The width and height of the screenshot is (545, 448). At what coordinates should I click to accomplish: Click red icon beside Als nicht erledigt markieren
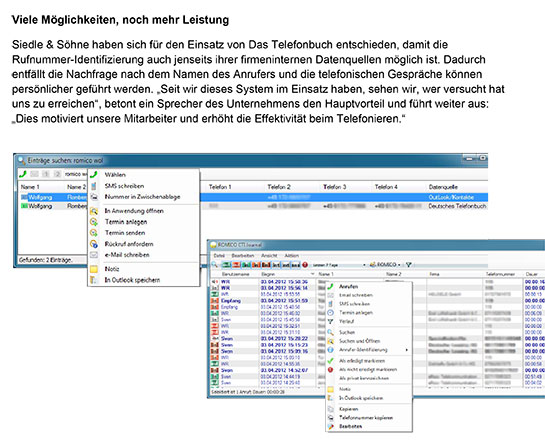pyautogui.click(x=330, y=369)
